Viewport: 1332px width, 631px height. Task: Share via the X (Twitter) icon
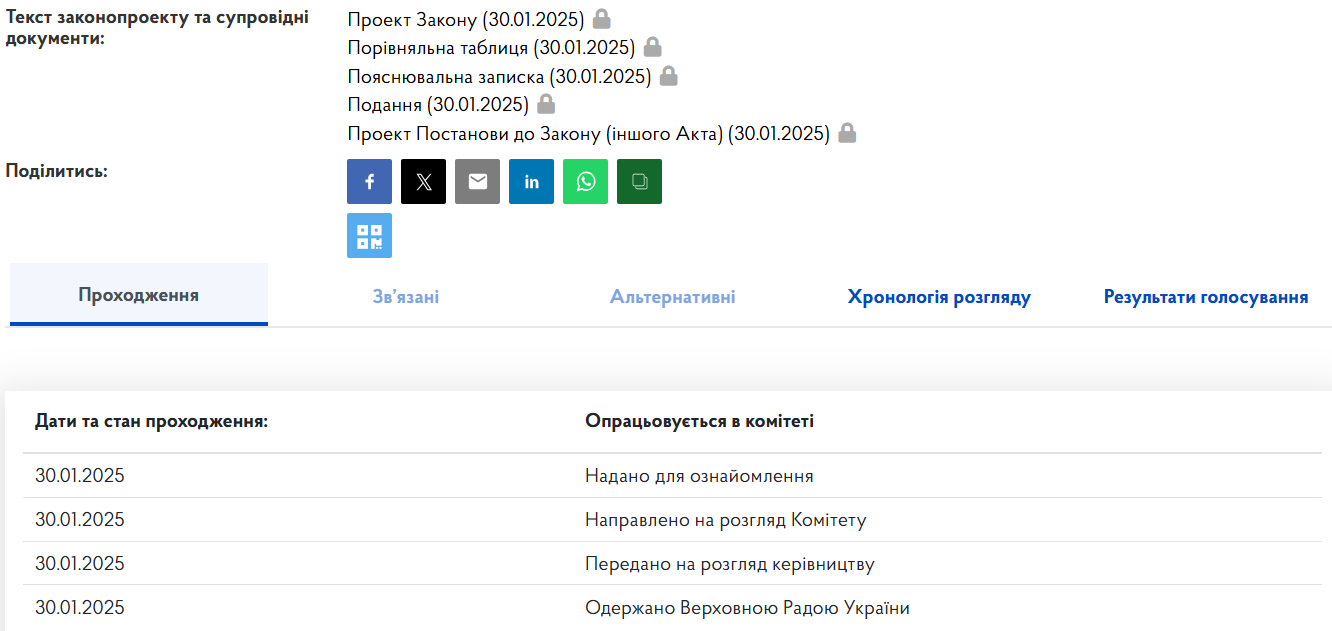click(x=423, y=182)
